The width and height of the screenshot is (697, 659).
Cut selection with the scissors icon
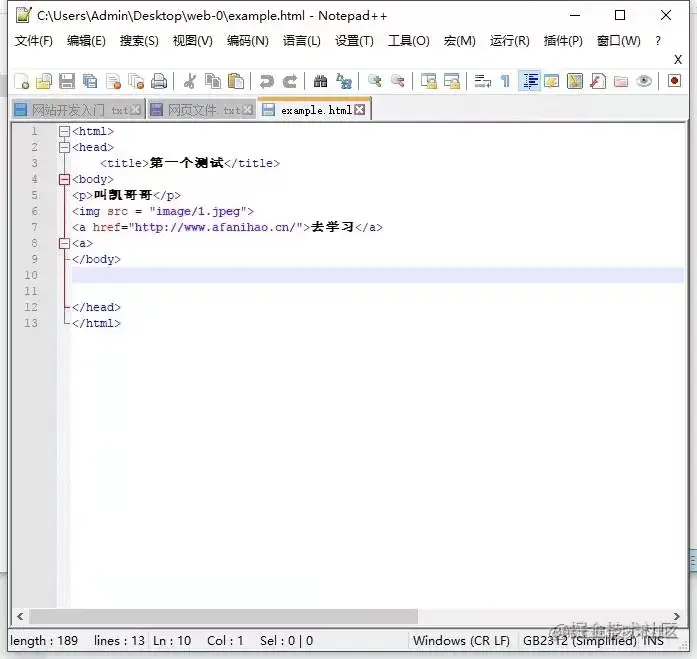[x=190, y=81]
